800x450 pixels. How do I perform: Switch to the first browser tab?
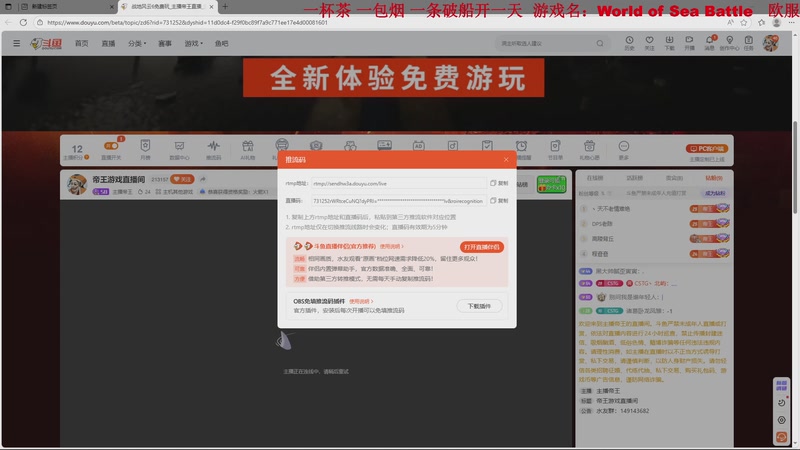66,7
